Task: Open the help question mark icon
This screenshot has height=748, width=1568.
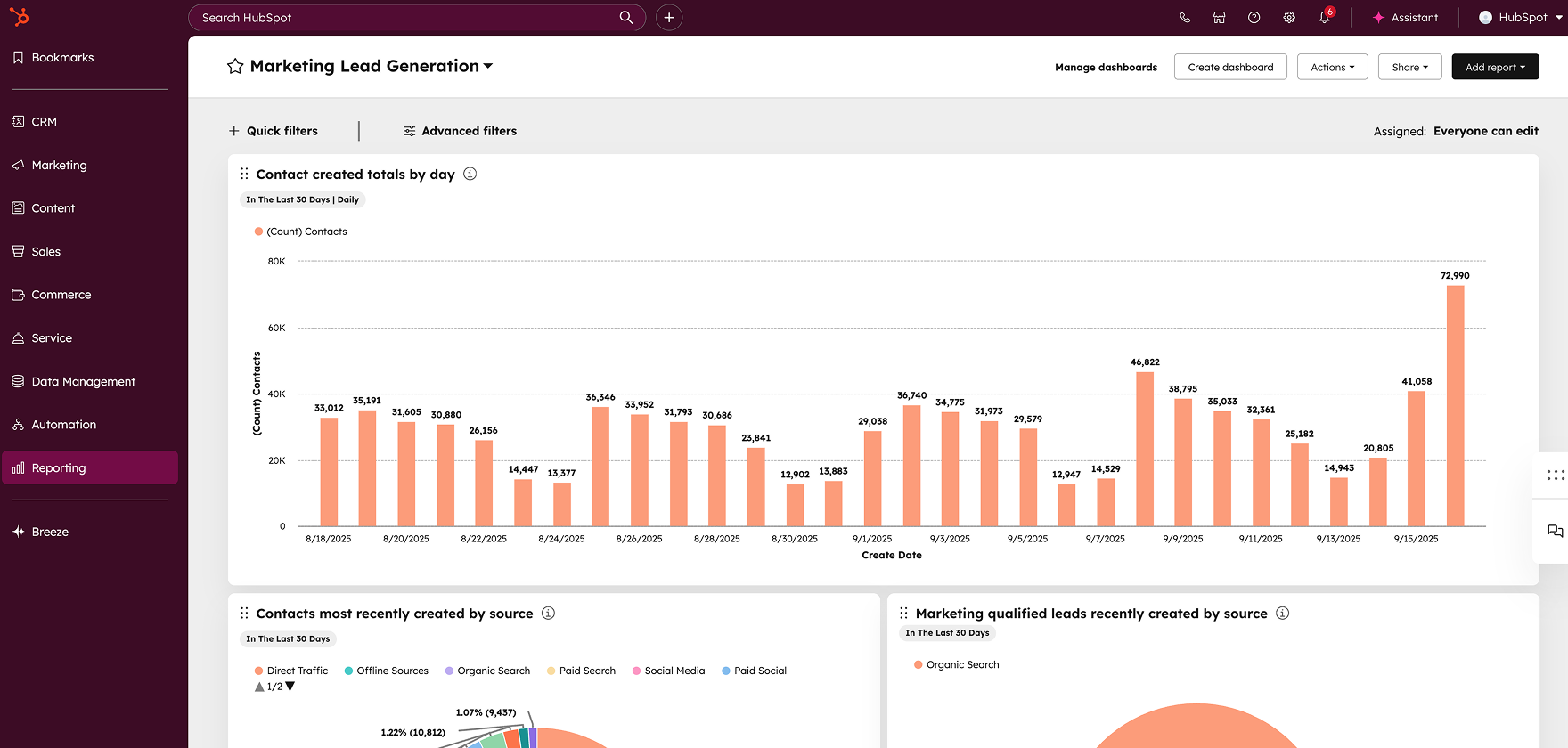Action: (x=1254, y=17)
